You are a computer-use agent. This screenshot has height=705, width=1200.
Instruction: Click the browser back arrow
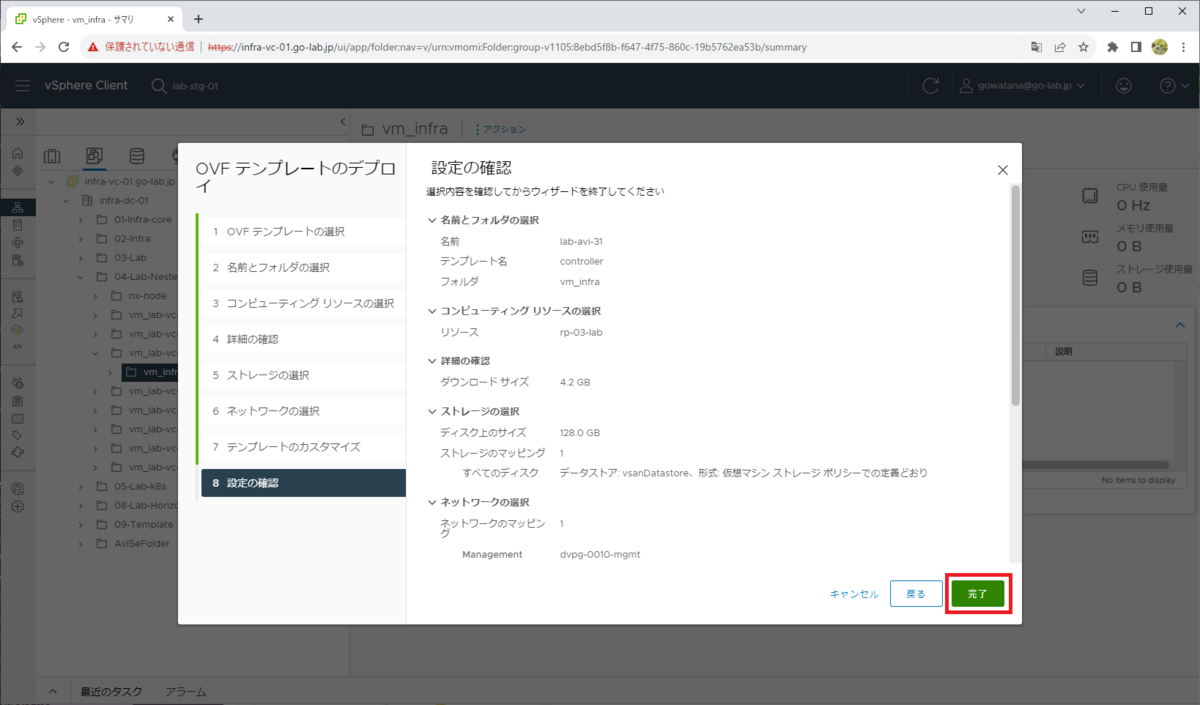pos(17,47)
